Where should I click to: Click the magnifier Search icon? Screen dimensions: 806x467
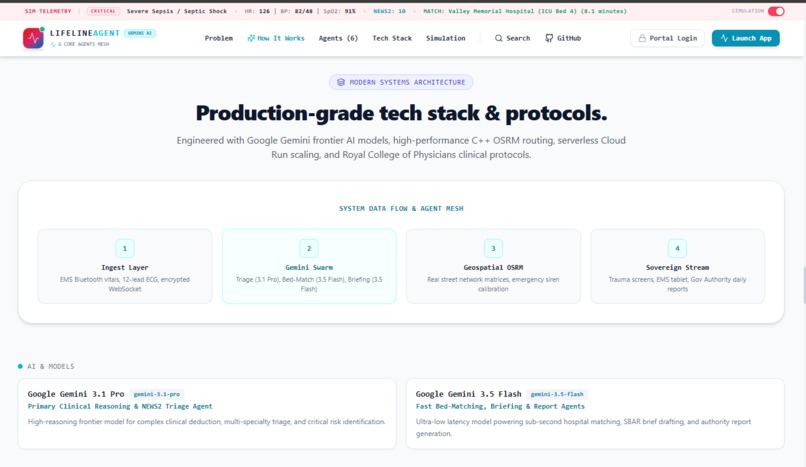coord(499,38)
